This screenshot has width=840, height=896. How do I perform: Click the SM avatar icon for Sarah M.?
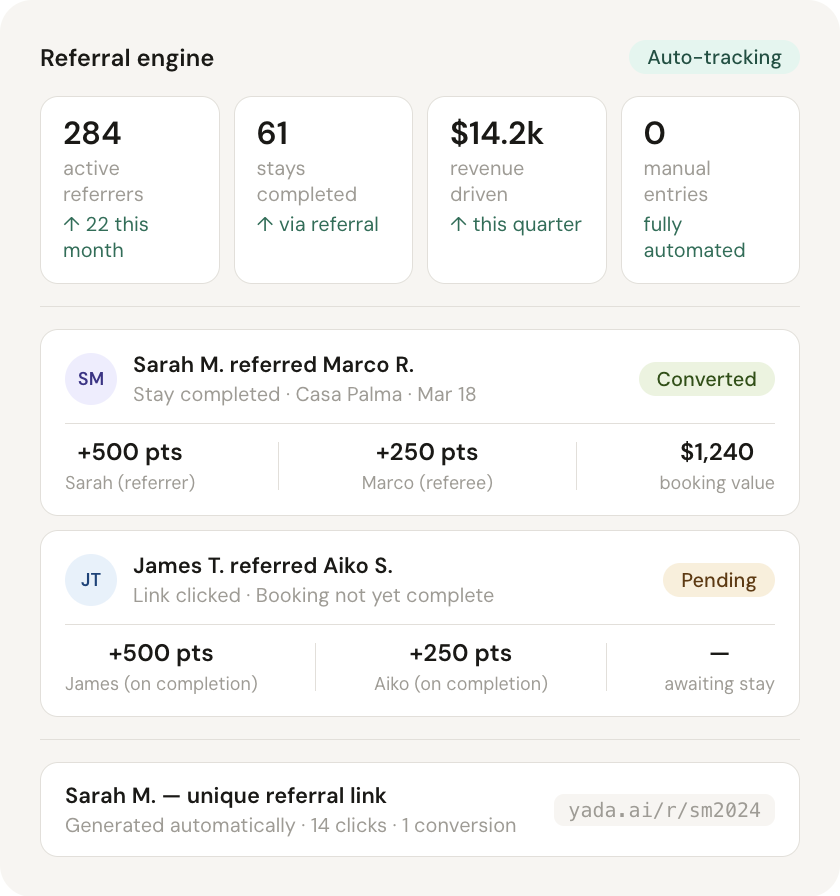pyautogui.click(x=91, y=379)
